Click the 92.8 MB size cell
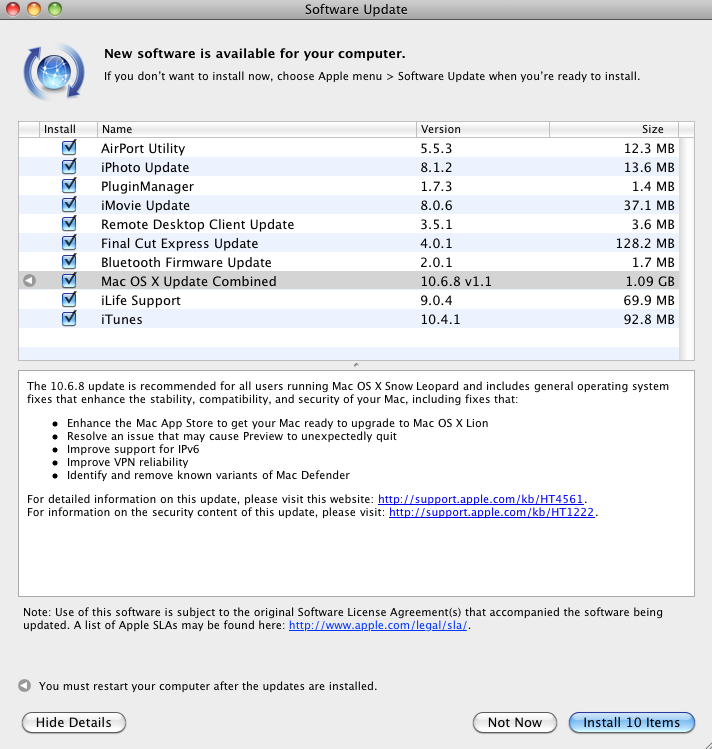Screen dimensions: 712x749 pyautogui.click(x=649, y=319)
